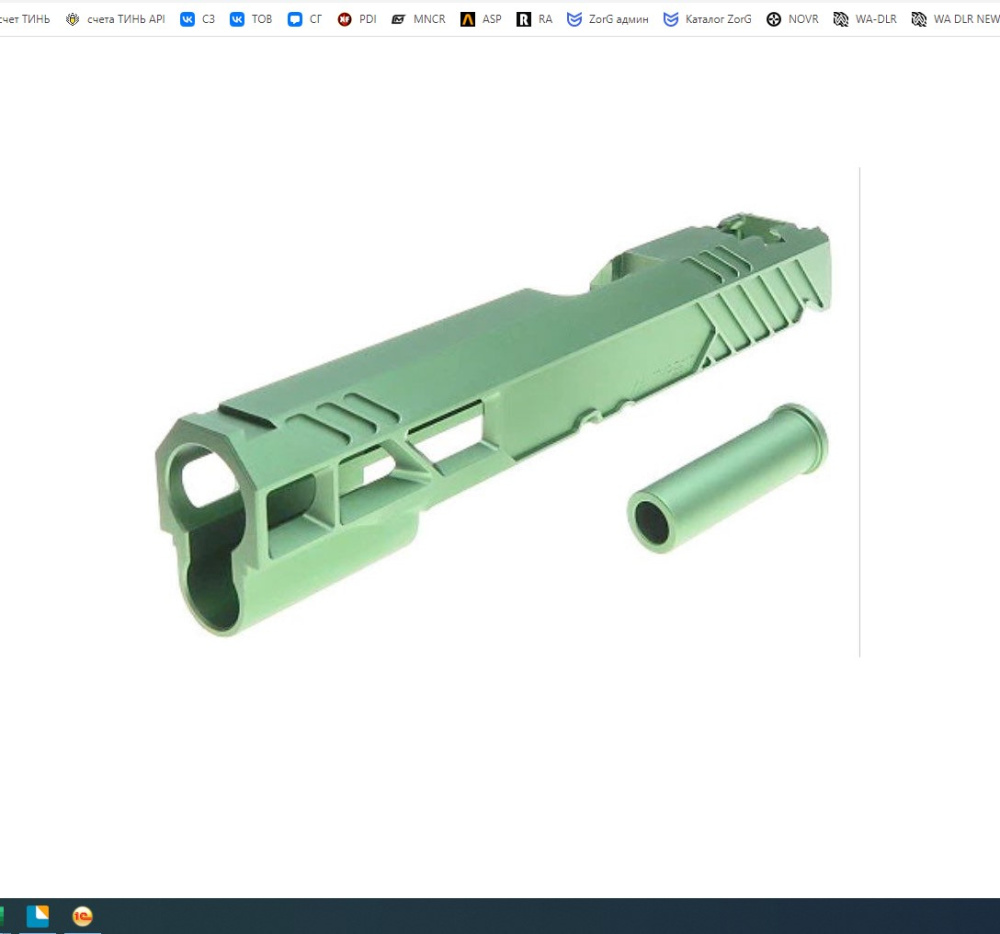Open the RA bookmark

point(534,19)
